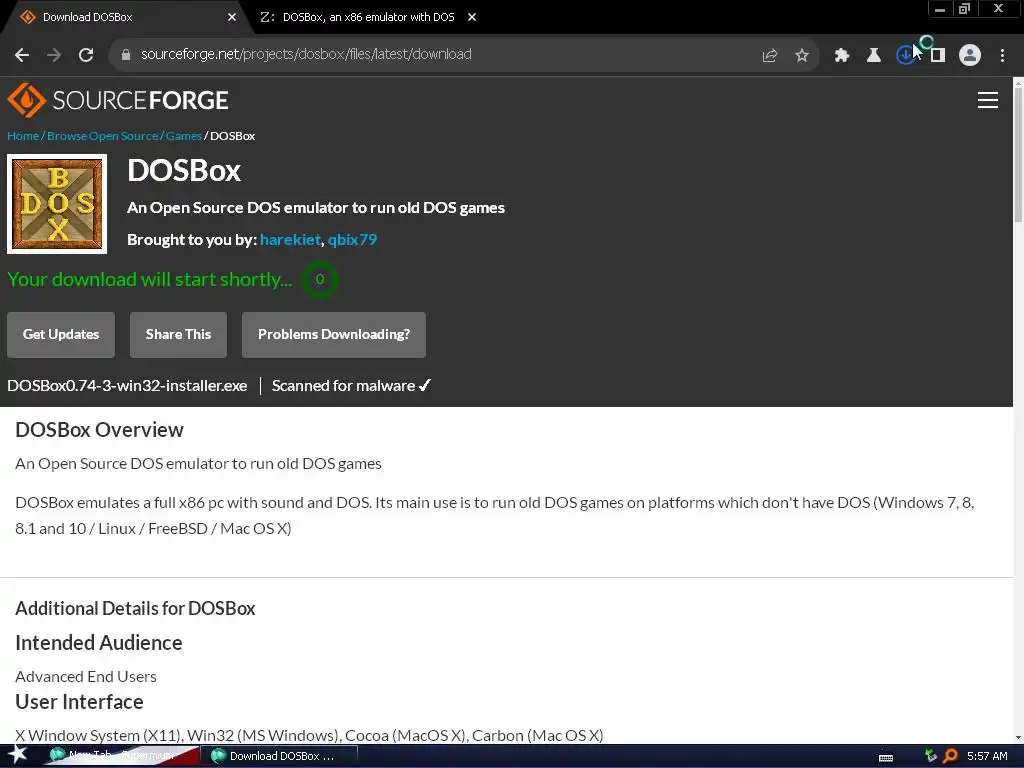Screen dimensions: 1024x768
Task: Switch to Download DOSBox tab
Action: coord(124,17)
